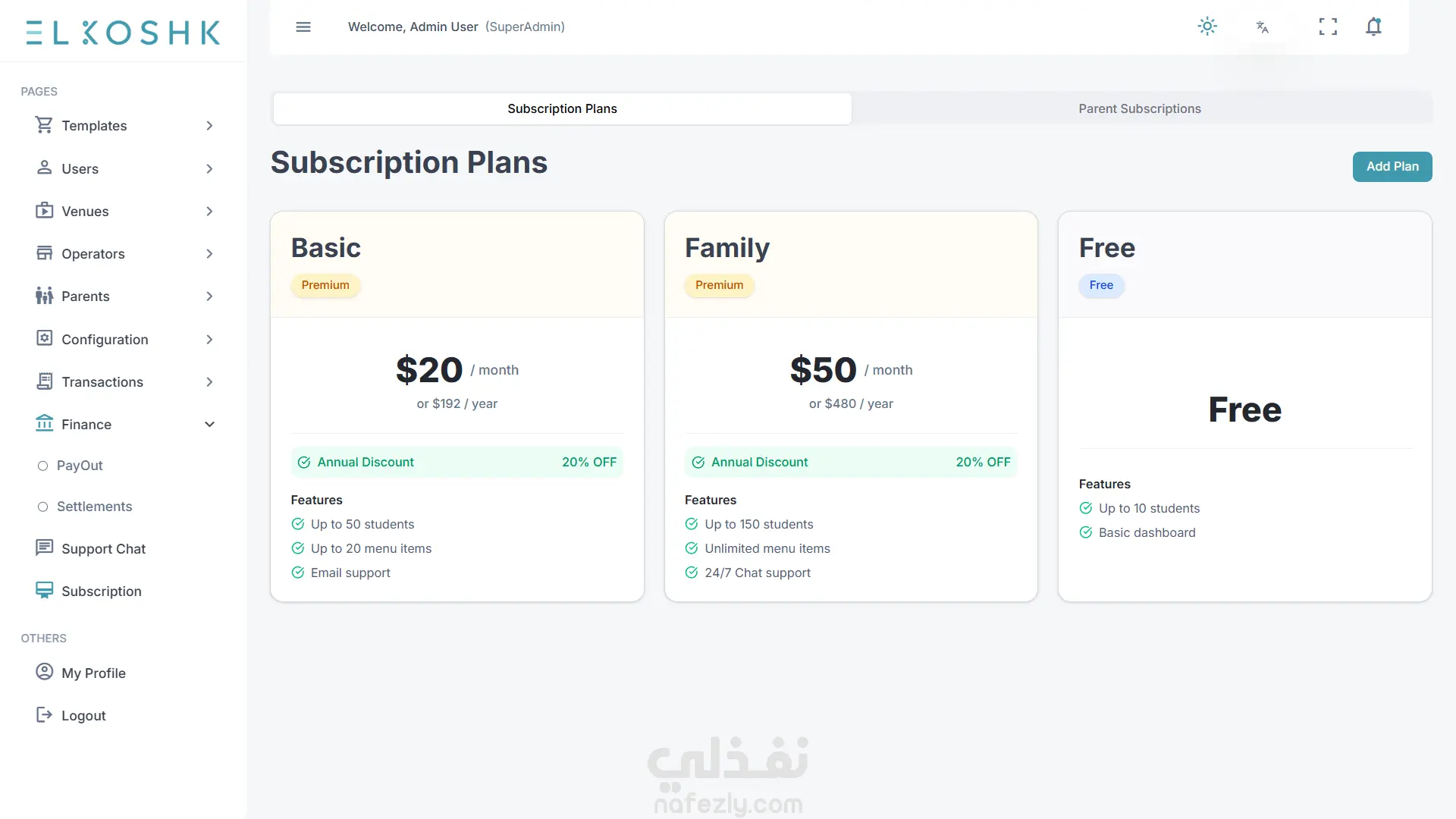Click the My Profile avatar icon
Viewport: 1456px width, 819px height.
point(45,672)
